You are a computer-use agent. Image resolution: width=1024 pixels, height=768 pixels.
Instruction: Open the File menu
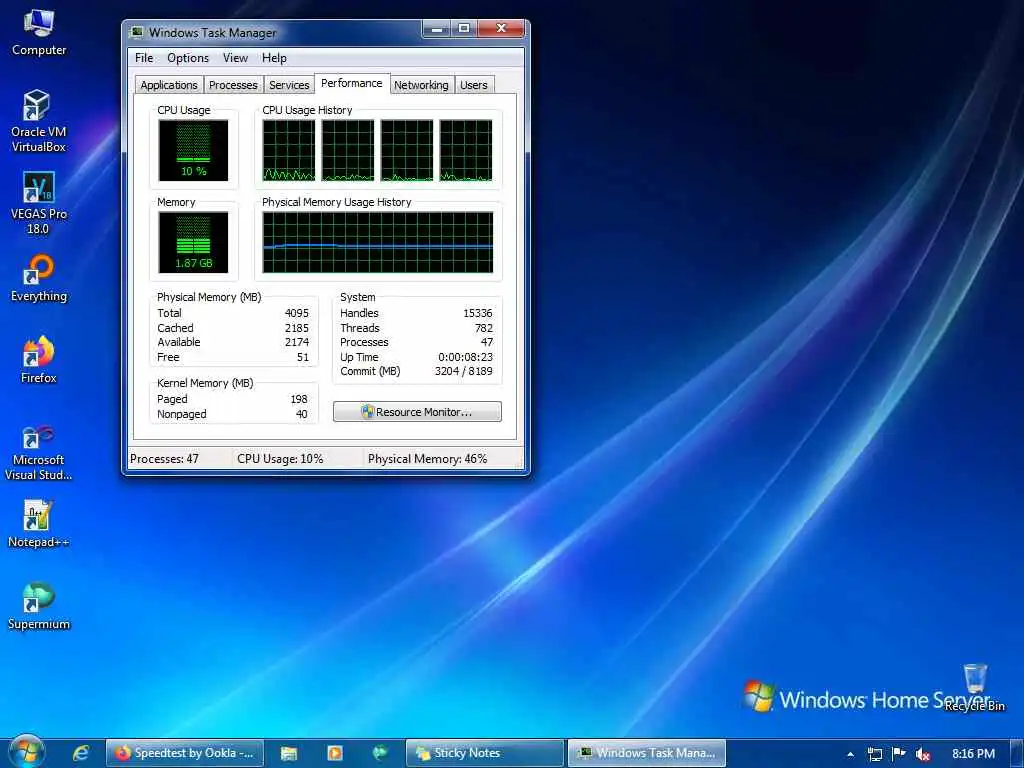[144, 57]
